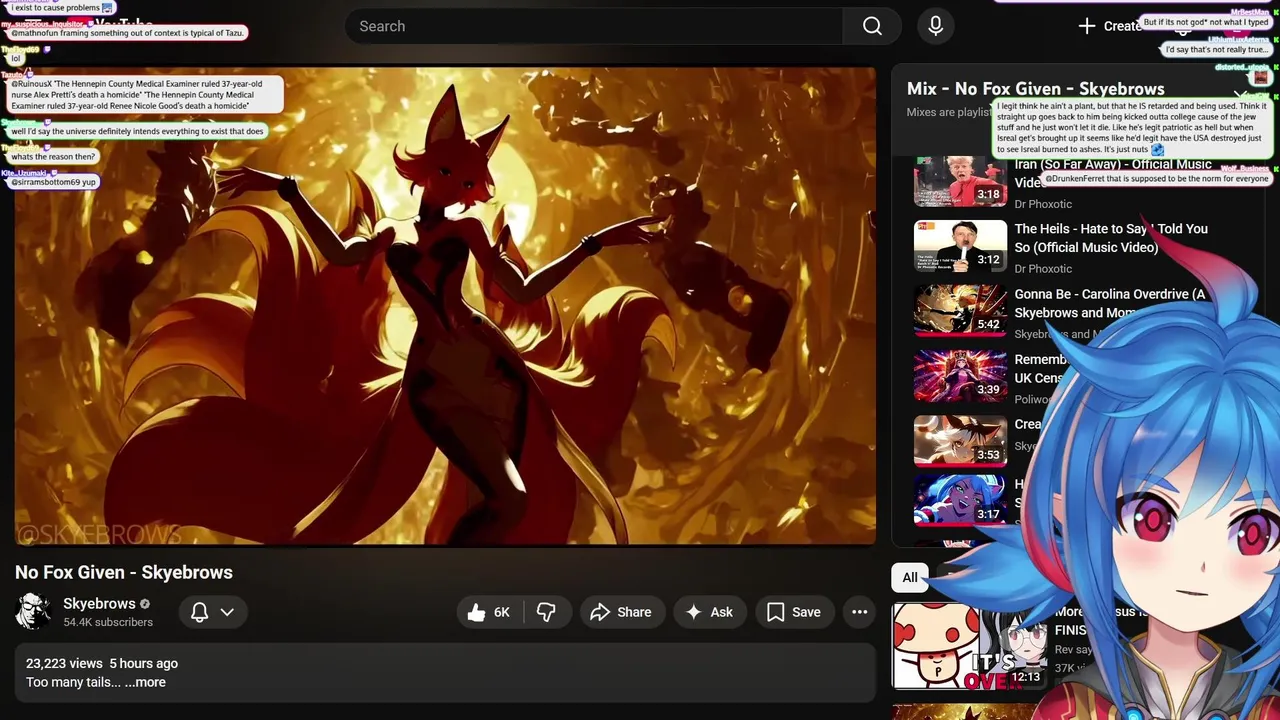Click the main video player

[x=445, y=306]
